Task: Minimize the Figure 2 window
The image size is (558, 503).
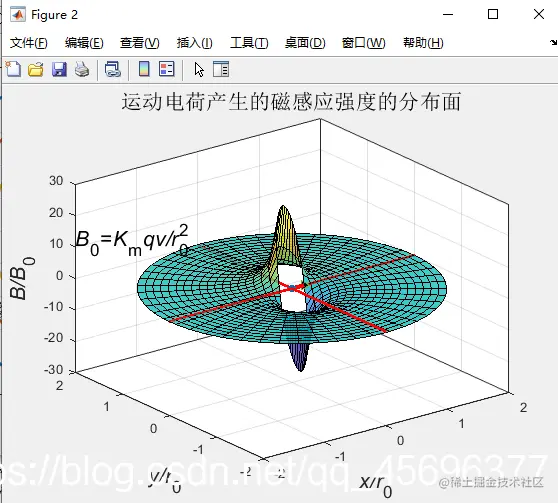Action: [x=448, y=14]
